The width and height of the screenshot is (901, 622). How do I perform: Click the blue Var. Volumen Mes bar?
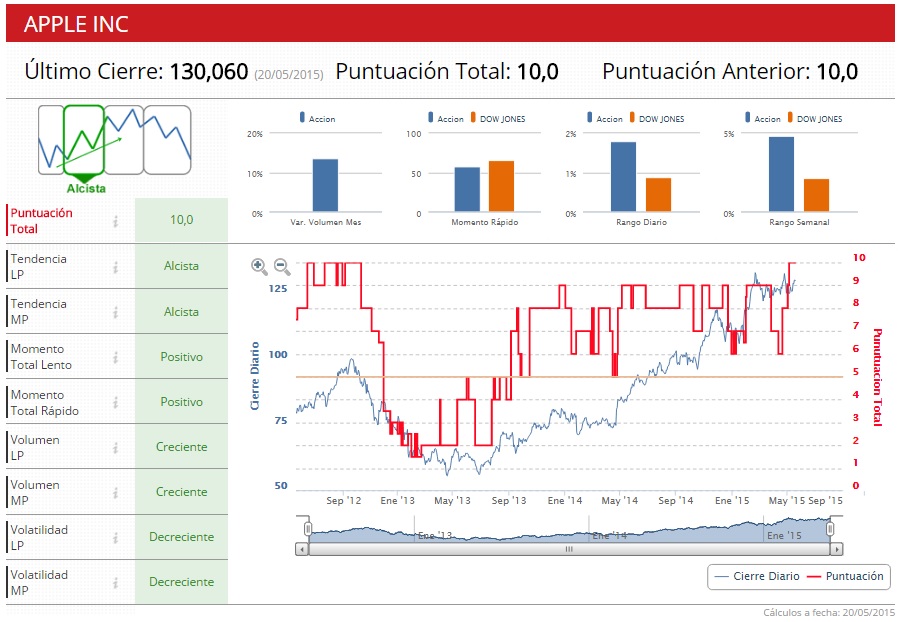pos(325,186)
